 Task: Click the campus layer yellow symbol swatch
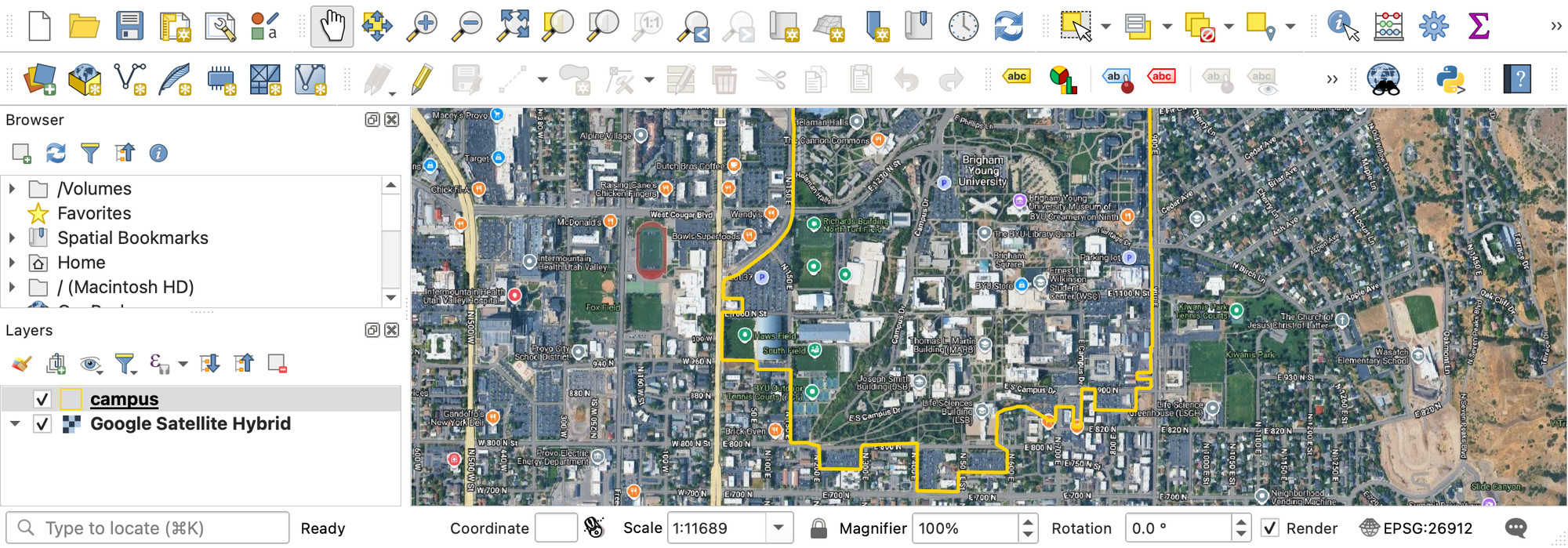coord(71,400)
